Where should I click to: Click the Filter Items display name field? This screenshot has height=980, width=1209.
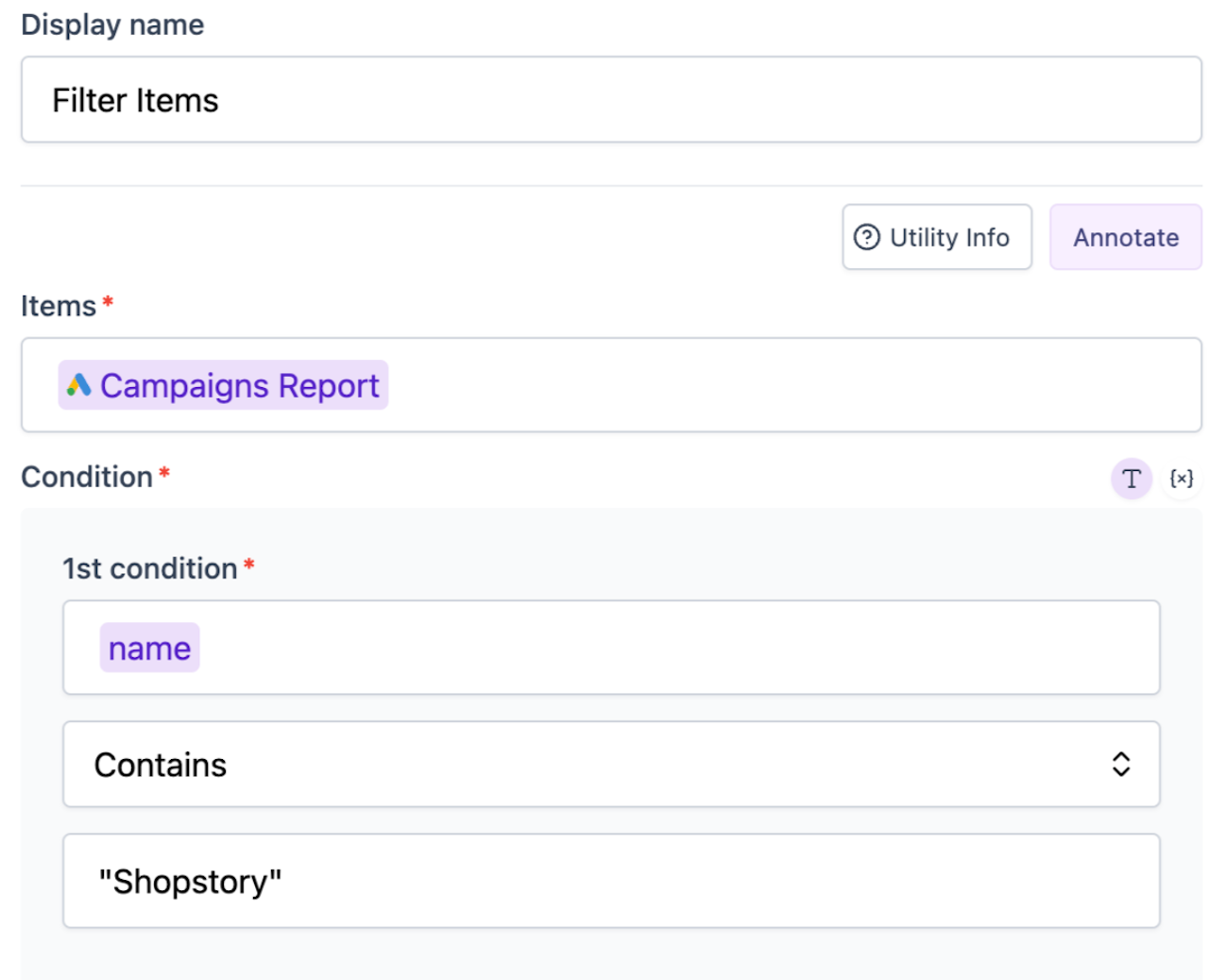click(610, 100)
